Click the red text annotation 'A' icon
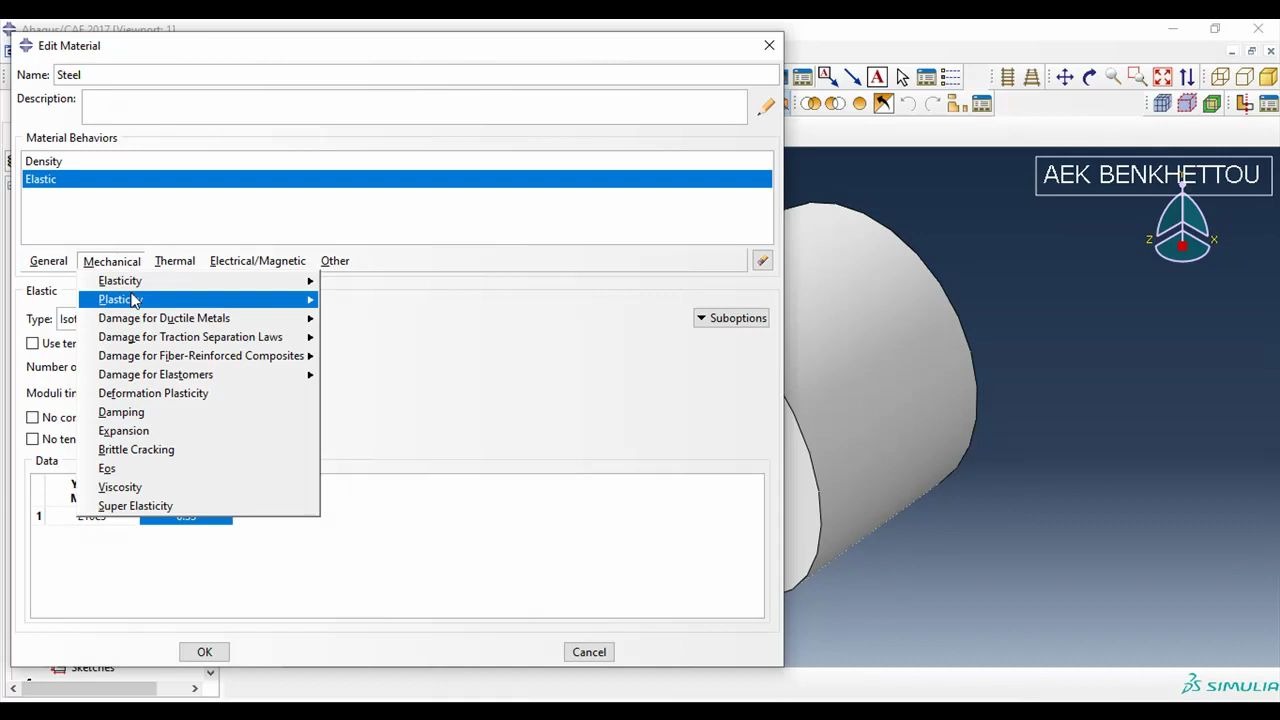Viewport: 1280px width, 720px height. tap(877, 77)
